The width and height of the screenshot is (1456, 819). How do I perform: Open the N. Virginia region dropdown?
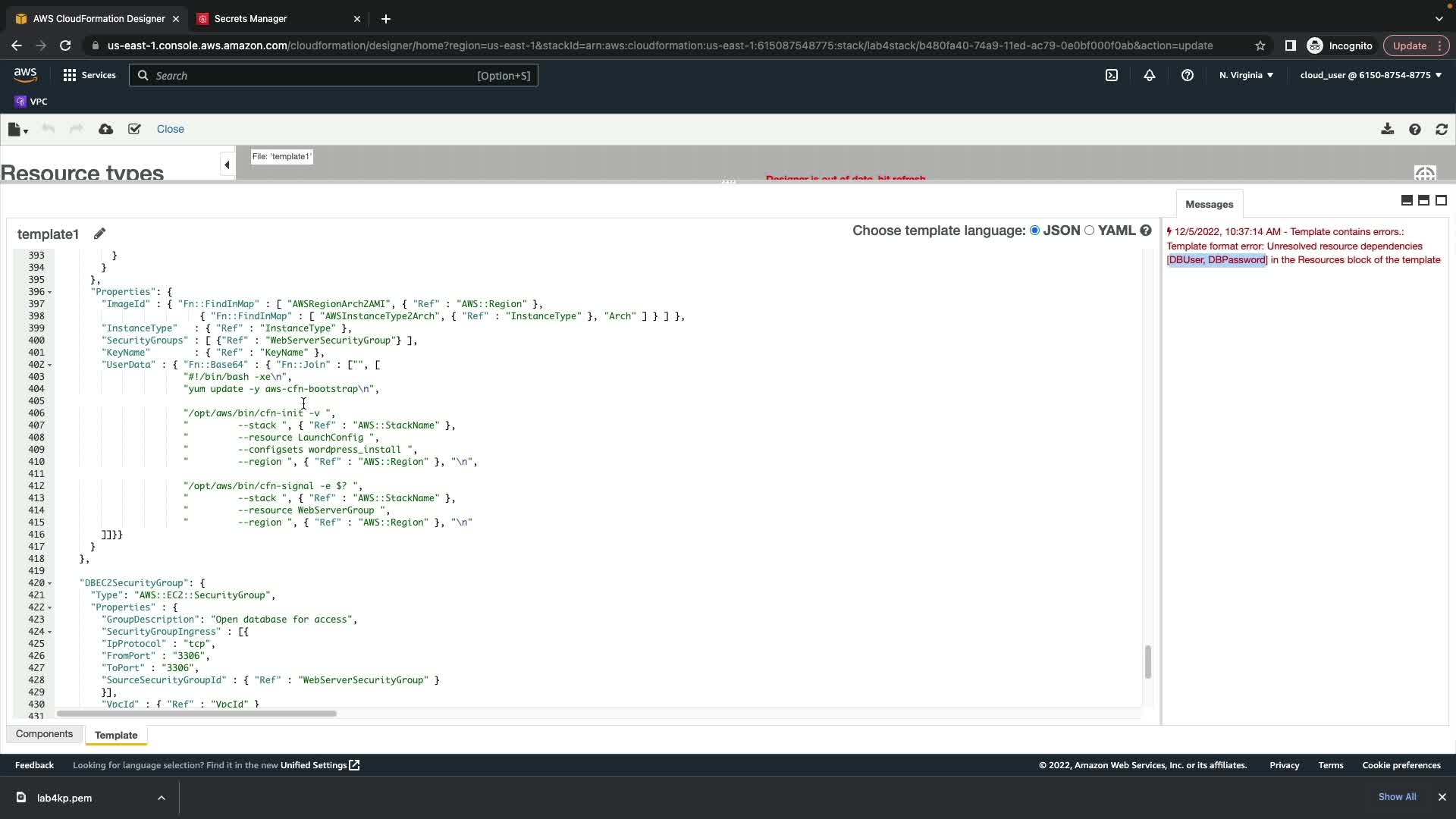(x=1246, y=75)
